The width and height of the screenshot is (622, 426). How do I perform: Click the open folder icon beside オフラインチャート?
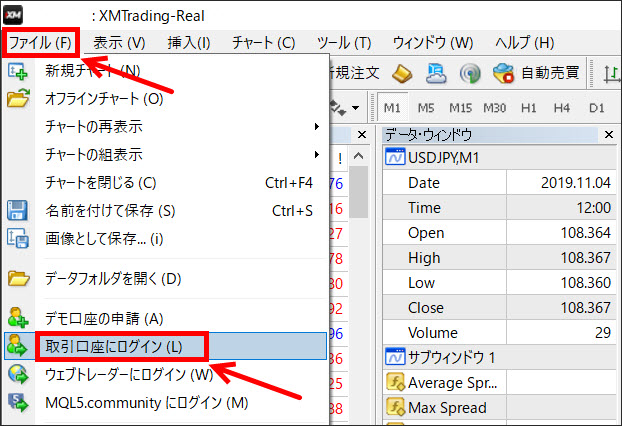pyautogui.click(x=18, y=98)
